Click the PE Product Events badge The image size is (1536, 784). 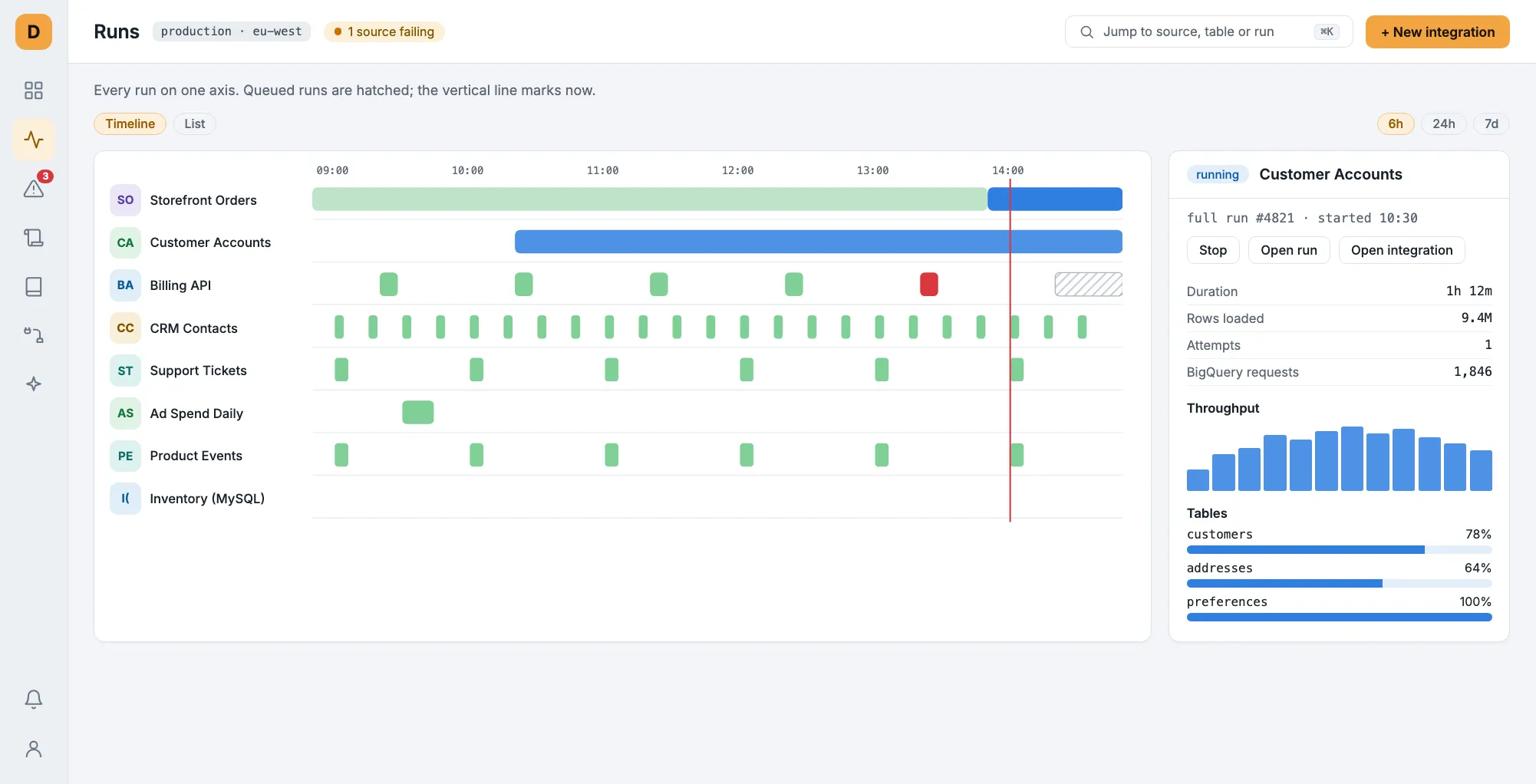(x=125, y=456)
